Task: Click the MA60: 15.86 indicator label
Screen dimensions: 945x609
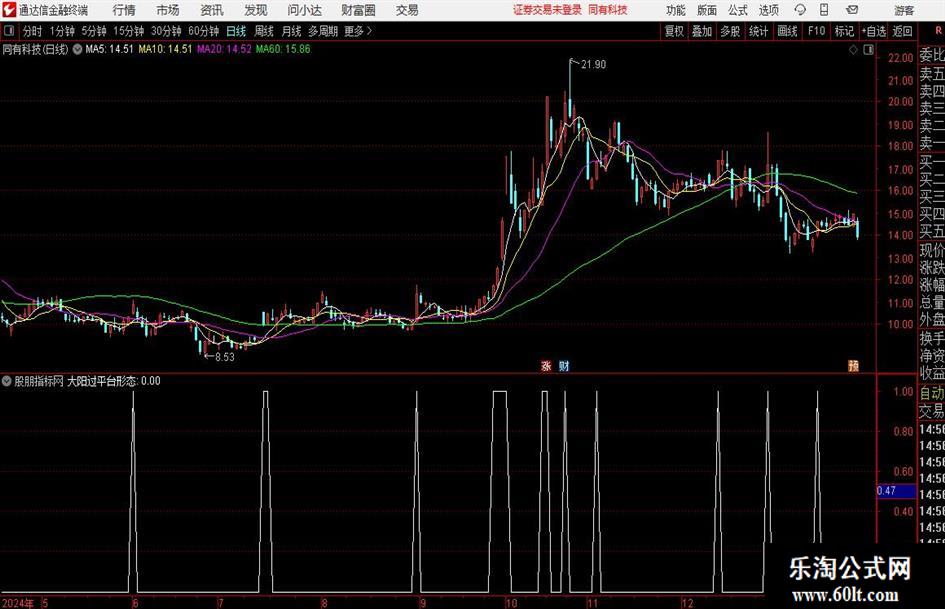Action: [283, 49]
